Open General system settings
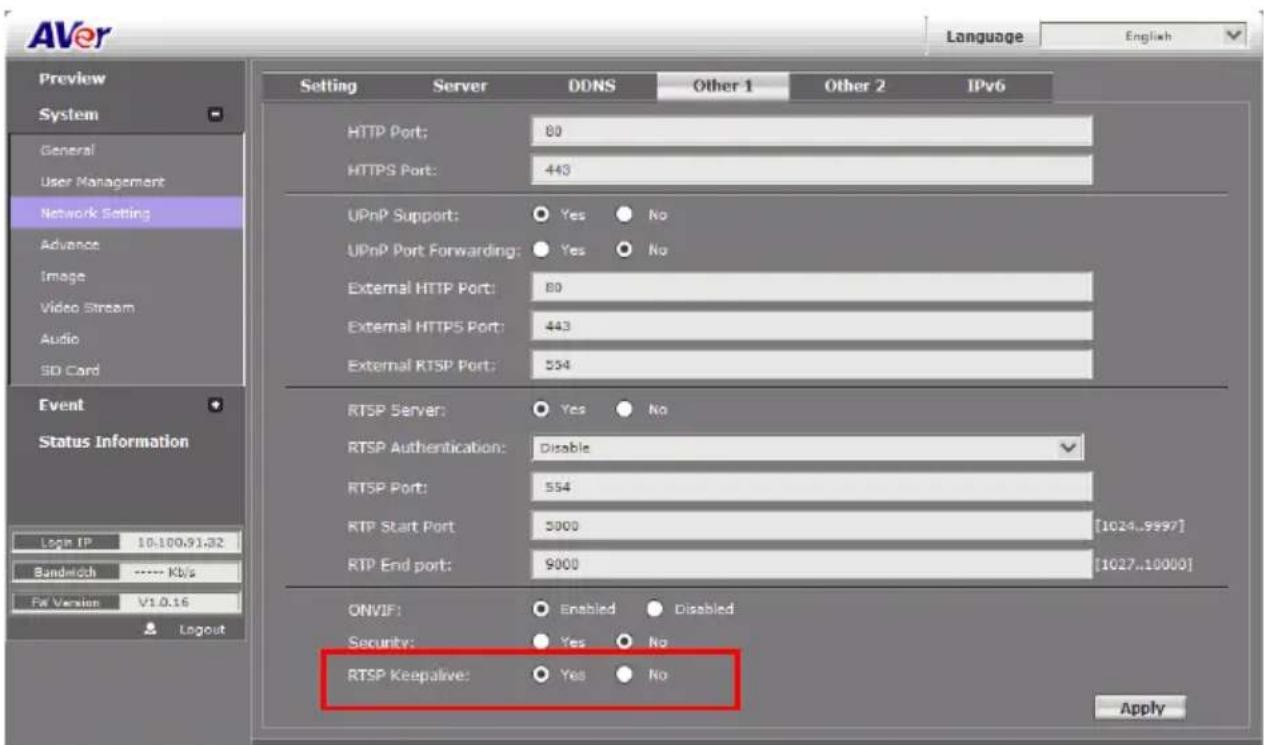Image resolution: width=1264 pixels, height=745 pixels. click(67, 151)
